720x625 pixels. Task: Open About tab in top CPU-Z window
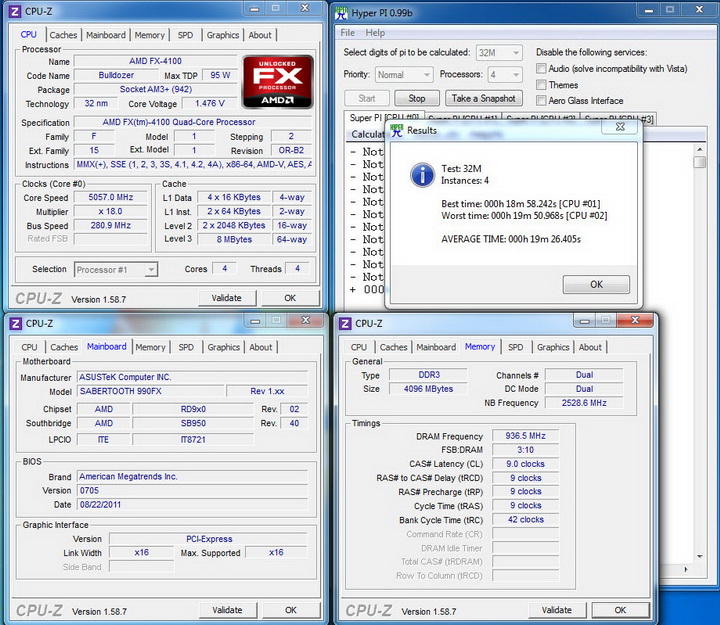(260, 35)
